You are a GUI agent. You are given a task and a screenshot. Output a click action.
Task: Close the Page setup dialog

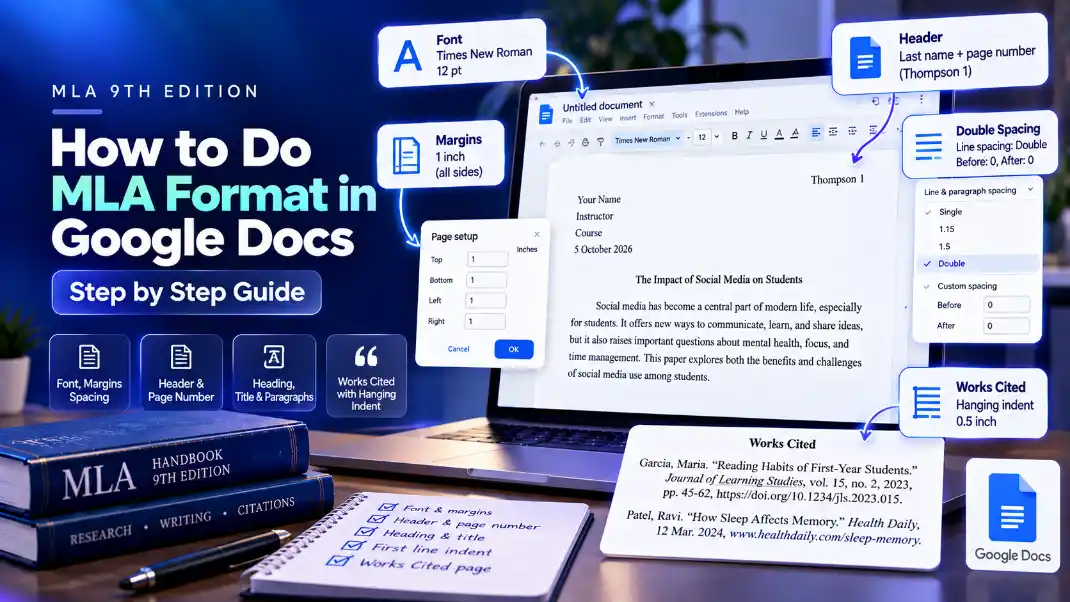[x=537, y=234]
